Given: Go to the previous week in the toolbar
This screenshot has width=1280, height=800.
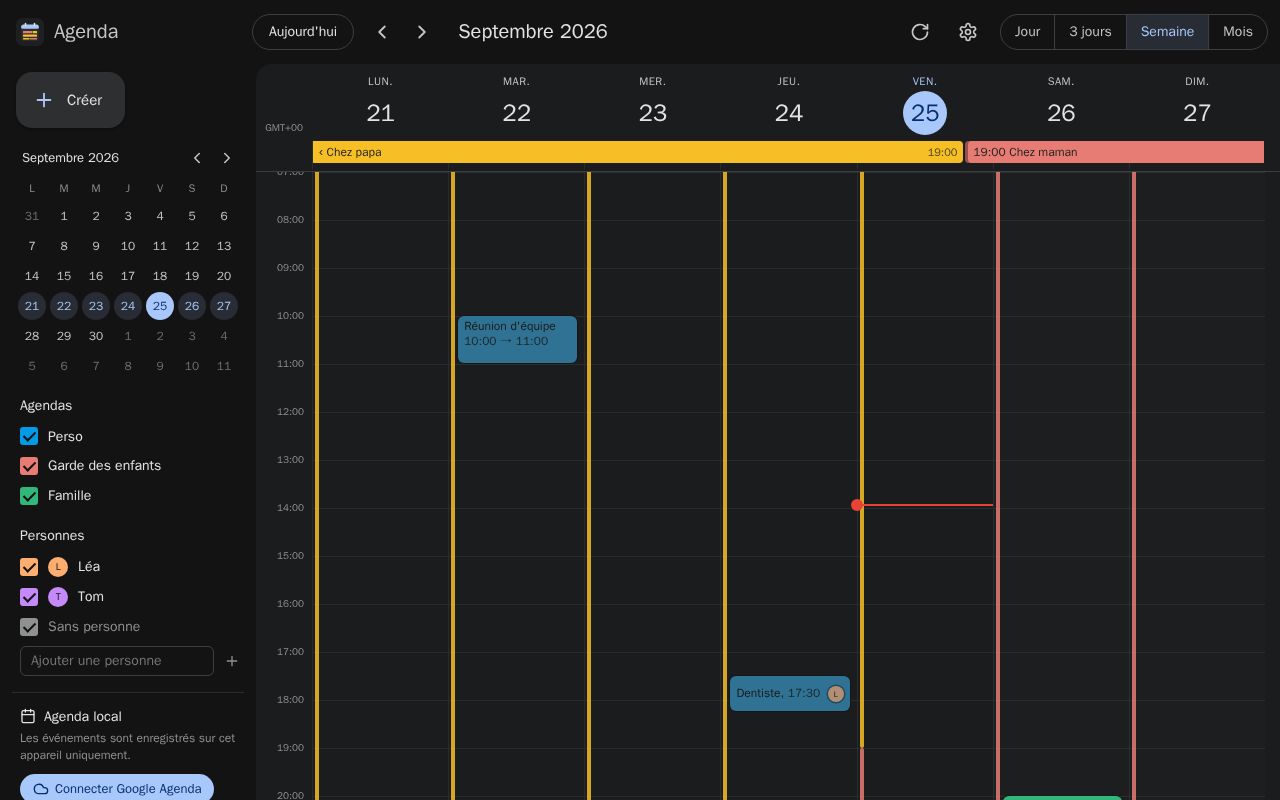Looking at the screenshot, I should [x=382, y=32].
